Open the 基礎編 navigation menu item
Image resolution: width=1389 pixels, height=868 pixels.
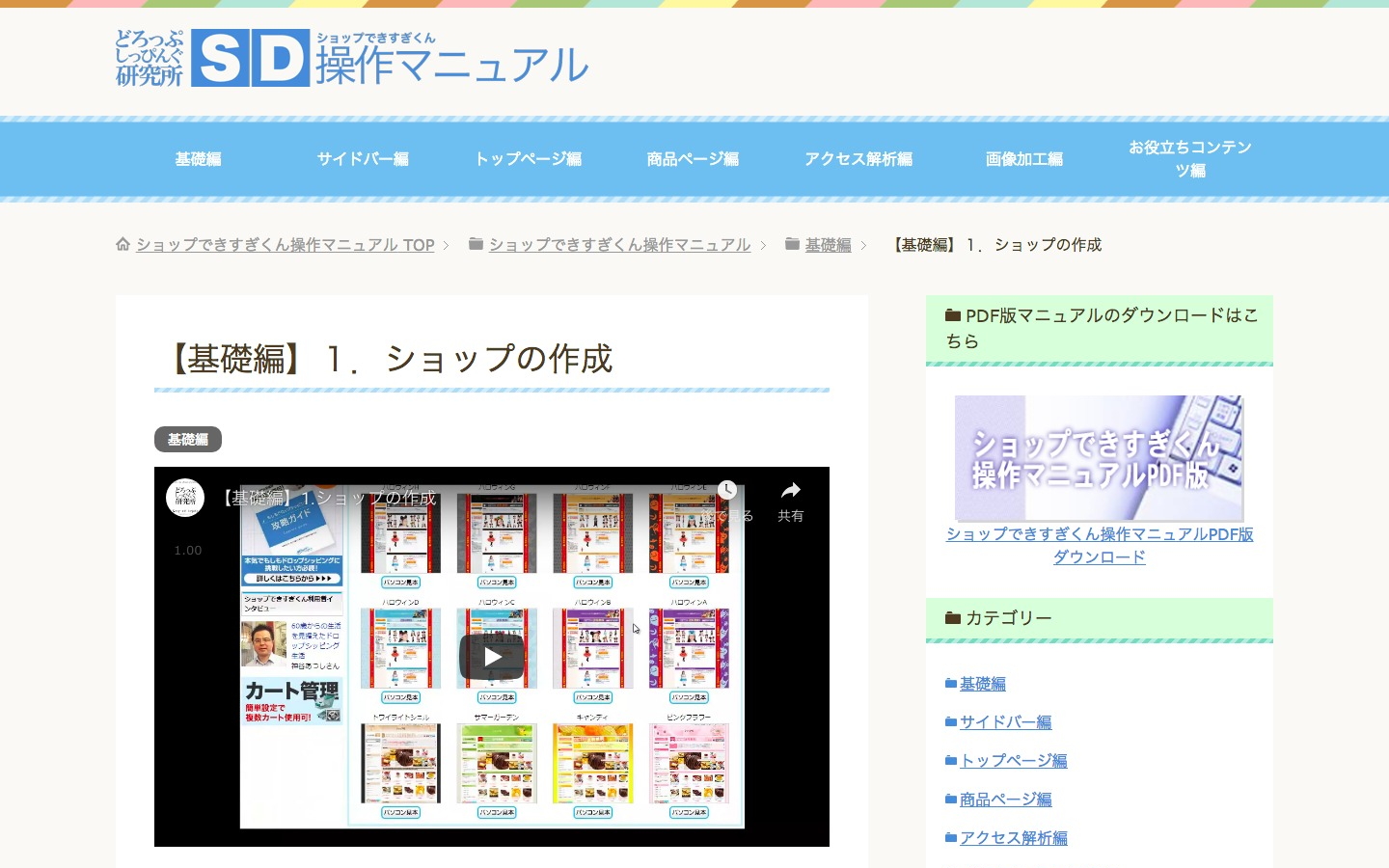click(198, 159)
